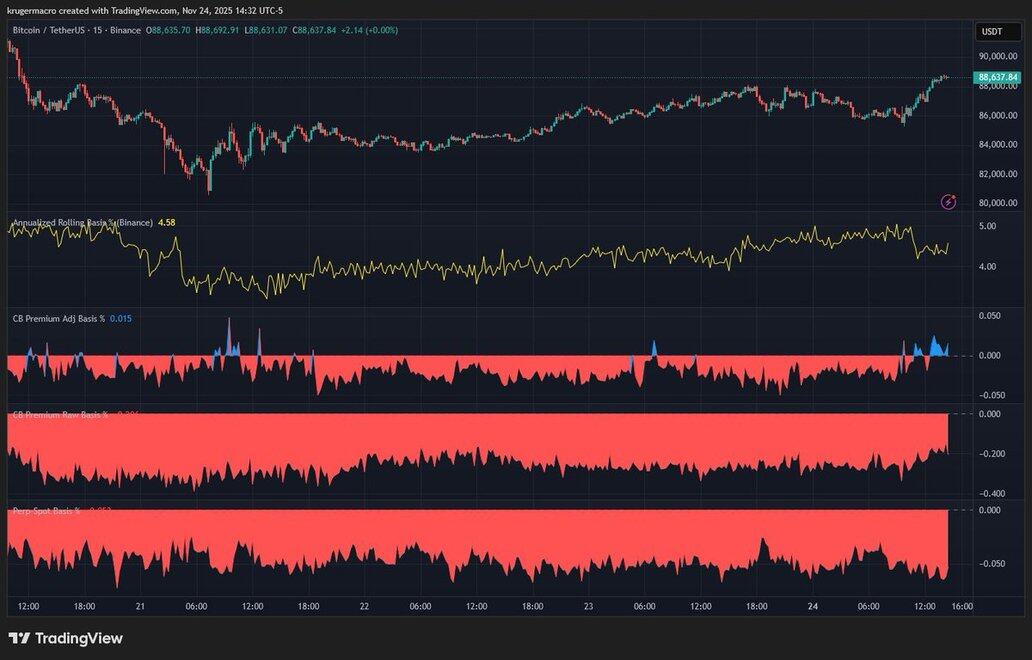Click date 24 on the time axis
The height and width of the screenshot is (660, 1032).
(x=813, y=605)
